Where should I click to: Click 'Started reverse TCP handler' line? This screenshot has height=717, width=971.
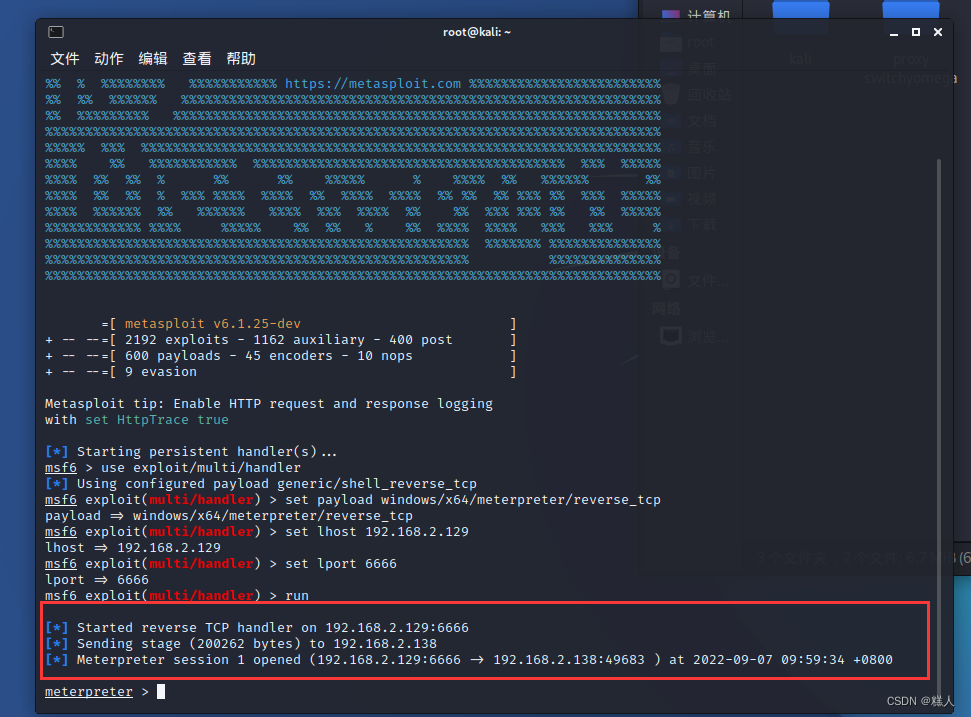point(257,628)
